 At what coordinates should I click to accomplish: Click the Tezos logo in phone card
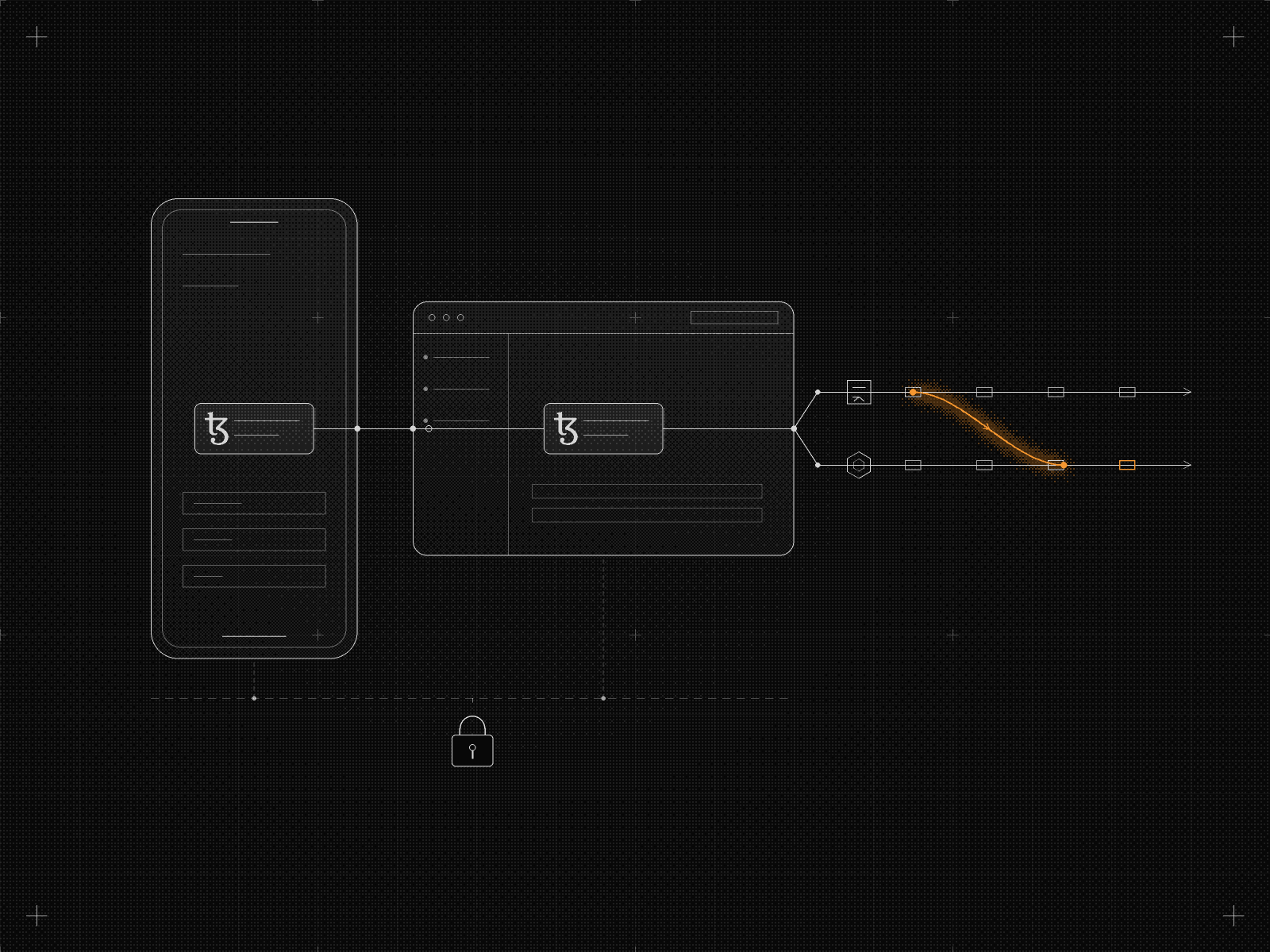[x=217, y=428]
